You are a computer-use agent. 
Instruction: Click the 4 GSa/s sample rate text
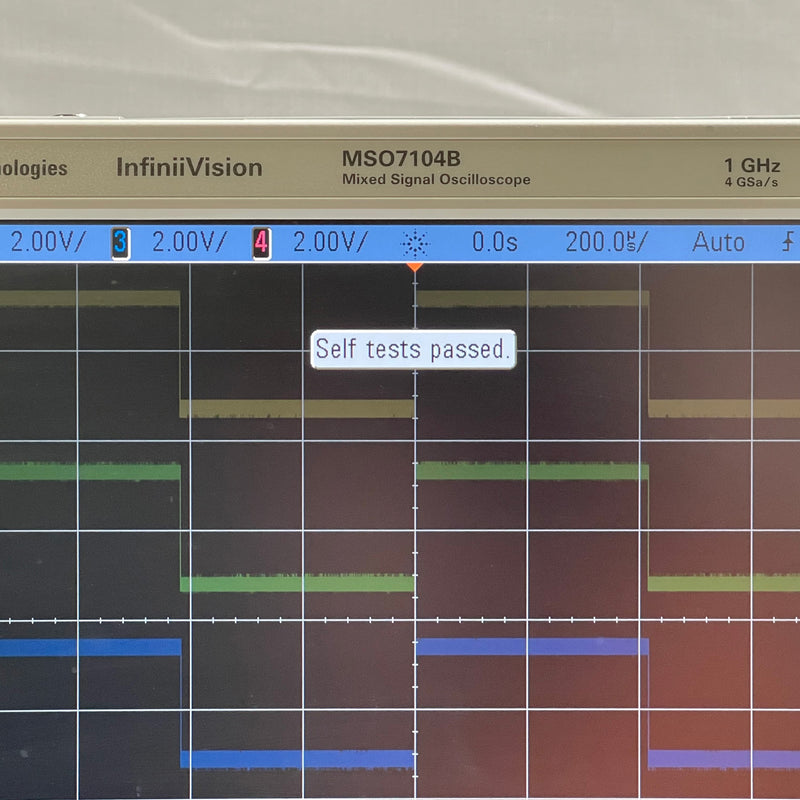(x=752, y=183)
